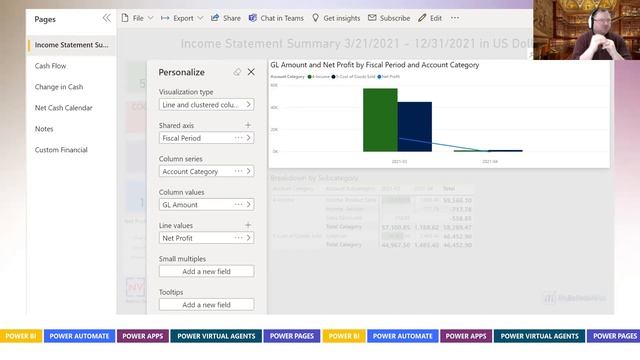Open the Custom Financial page
Viewport: 640px width, 360px height.
click(x=61, y=150)
